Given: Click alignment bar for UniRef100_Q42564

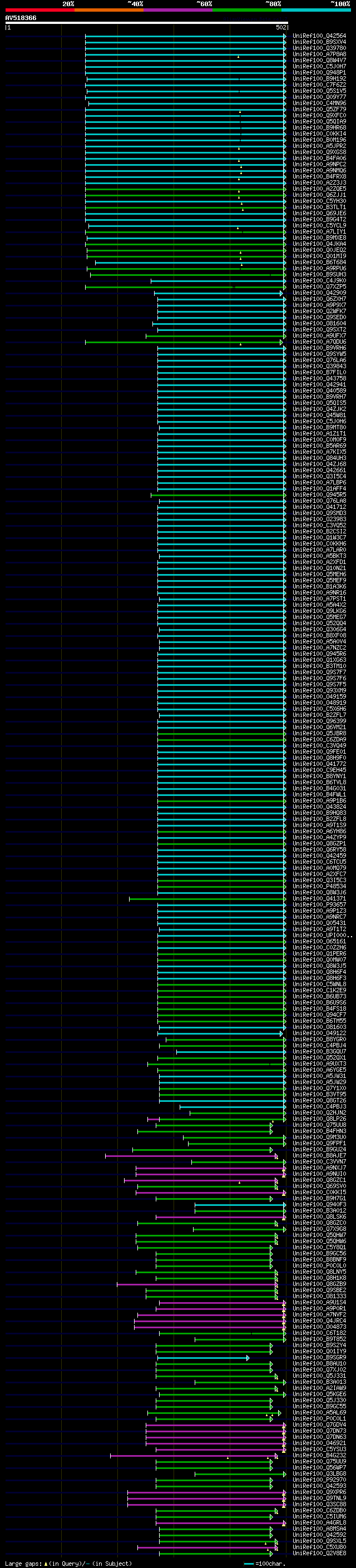Looking at the screenshot, I should 186,36.
